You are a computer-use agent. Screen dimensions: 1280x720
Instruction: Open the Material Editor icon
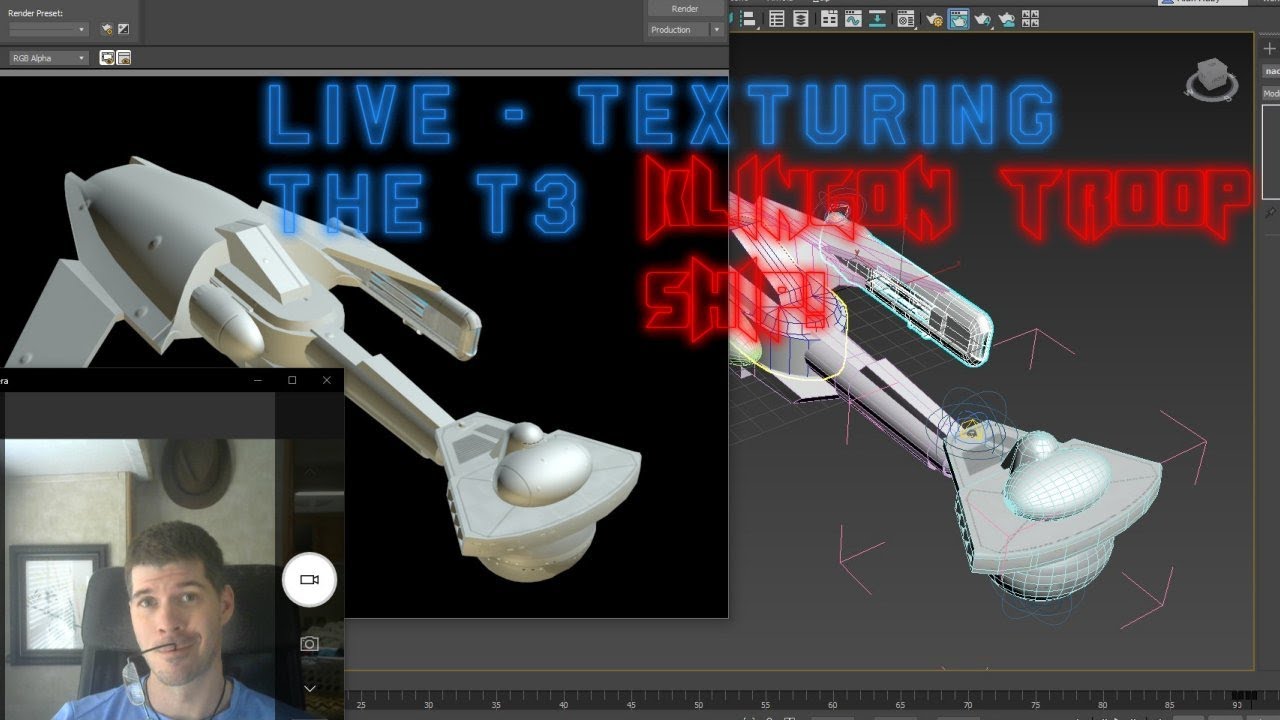coord(906,18)
